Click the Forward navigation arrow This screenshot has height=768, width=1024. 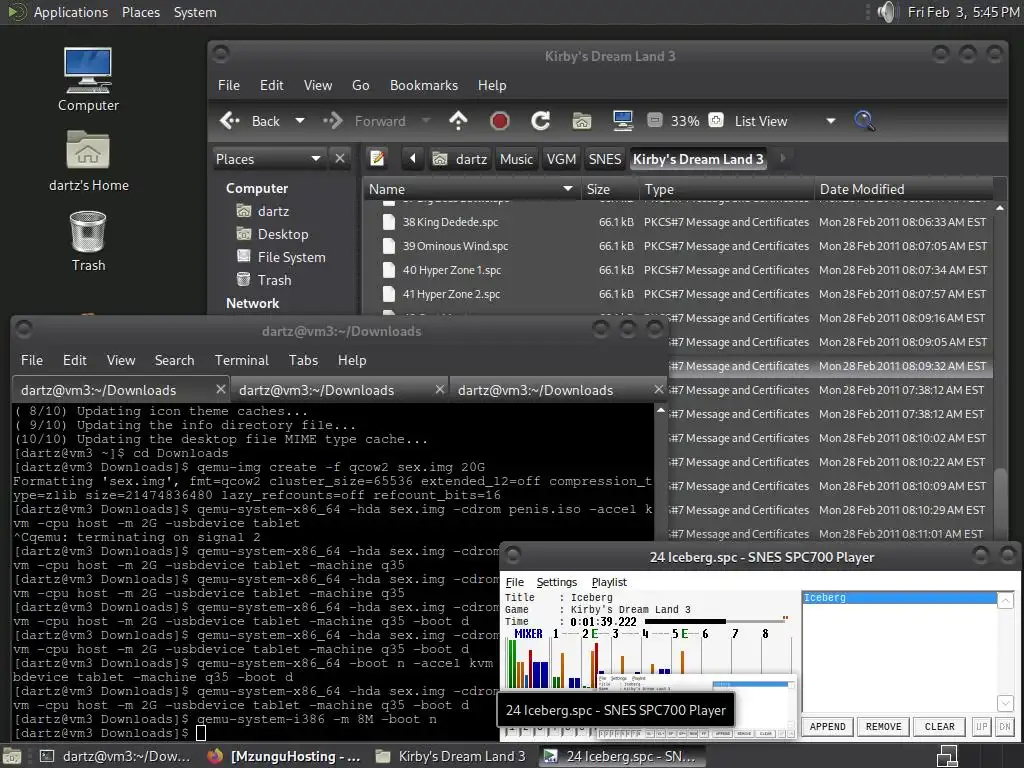click(x=364, y=121)
